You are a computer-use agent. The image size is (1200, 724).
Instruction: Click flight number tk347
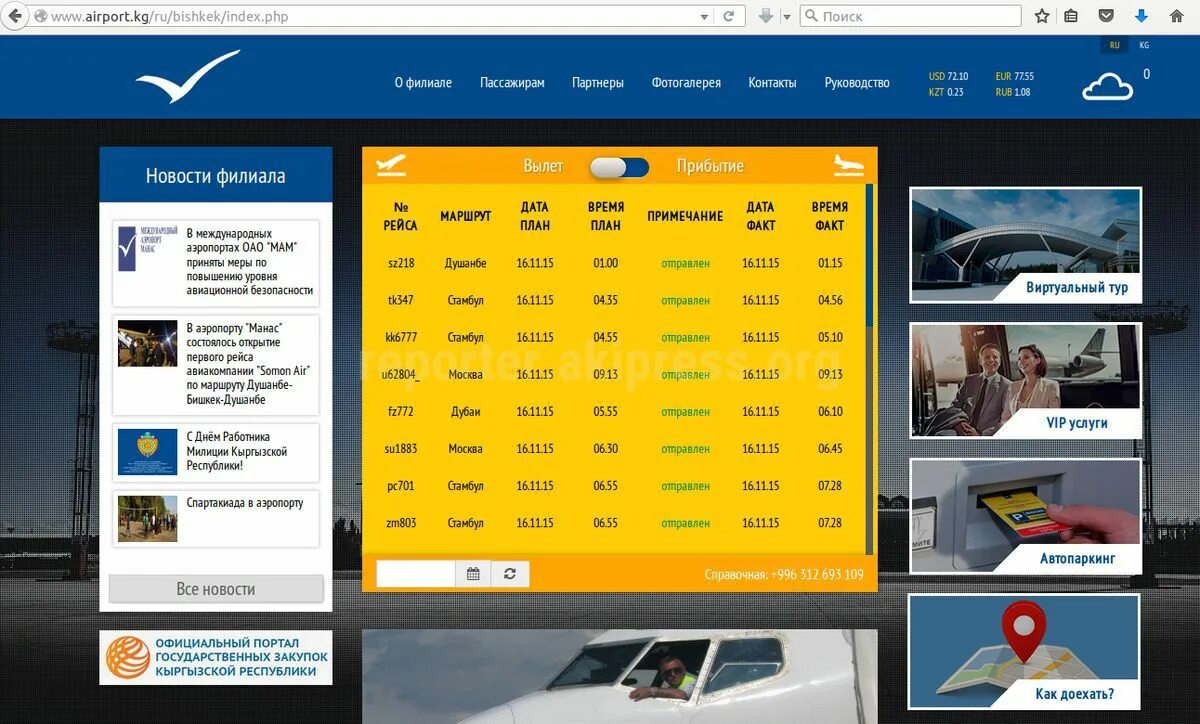(401, 300)
